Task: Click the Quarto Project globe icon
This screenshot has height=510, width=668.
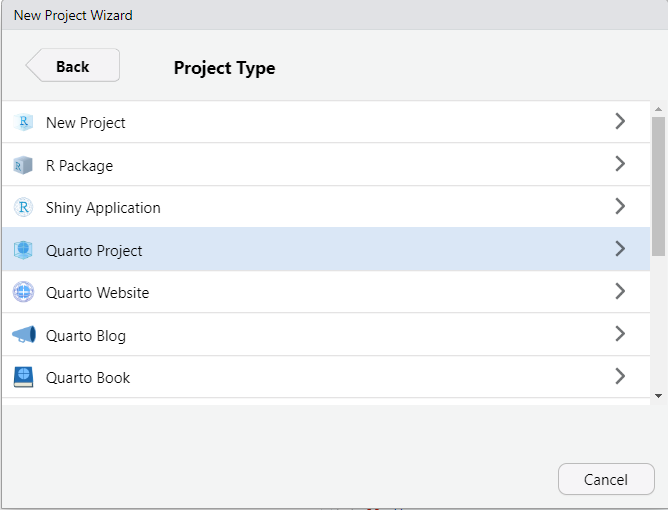Action: coord(23,250)
